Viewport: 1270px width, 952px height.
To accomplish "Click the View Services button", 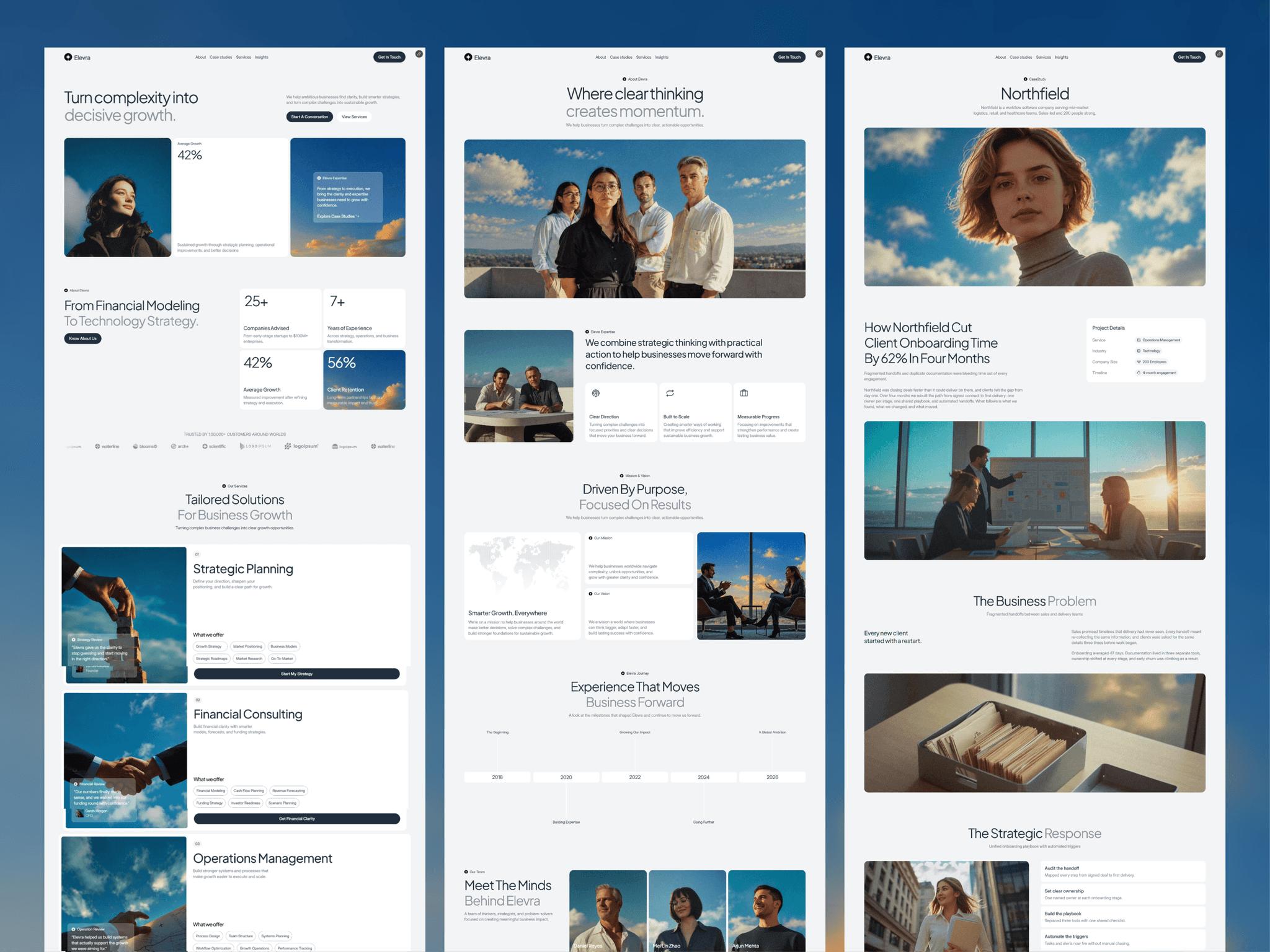I will pyautogui.click(x=354, y=117).
